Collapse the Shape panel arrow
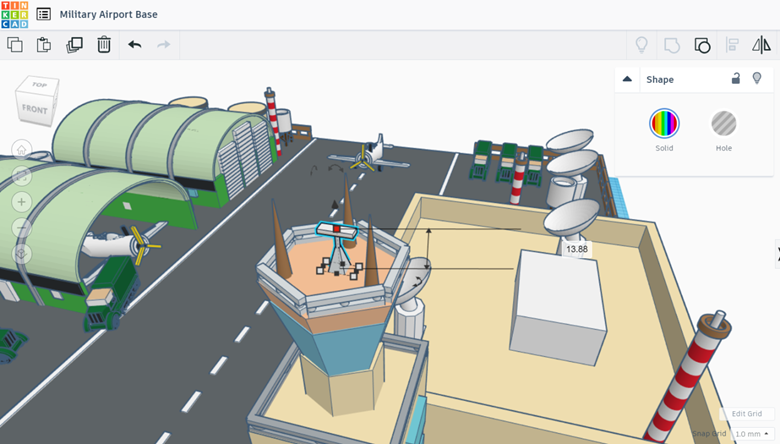The height and width of the screenshot is (444, 780). (x=627, y=79)
